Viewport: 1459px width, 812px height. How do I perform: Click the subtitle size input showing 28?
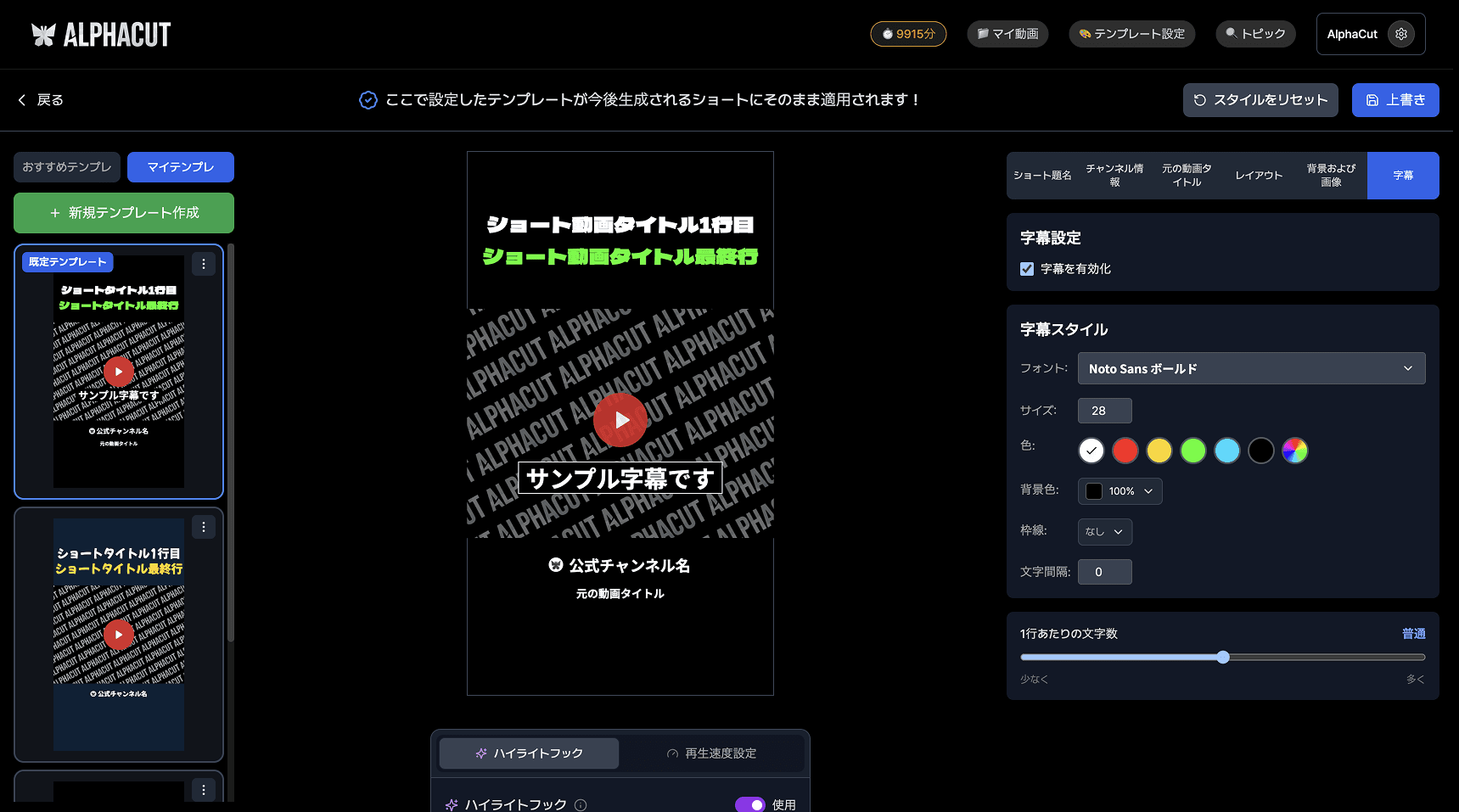(x=1103, y=411)
